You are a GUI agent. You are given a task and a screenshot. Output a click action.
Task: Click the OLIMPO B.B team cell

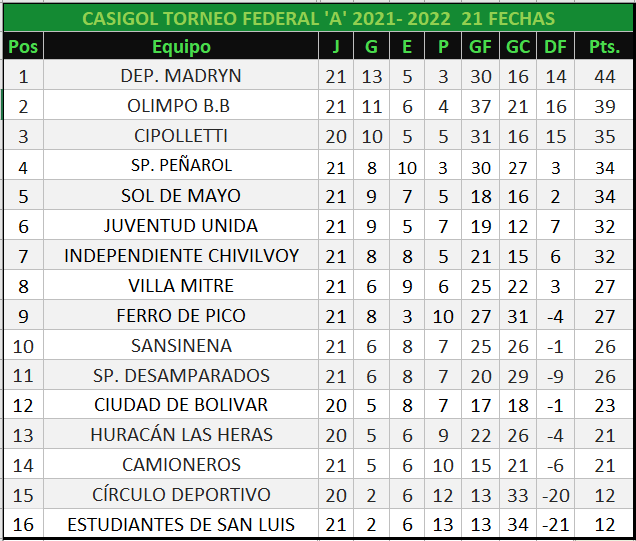181,106
